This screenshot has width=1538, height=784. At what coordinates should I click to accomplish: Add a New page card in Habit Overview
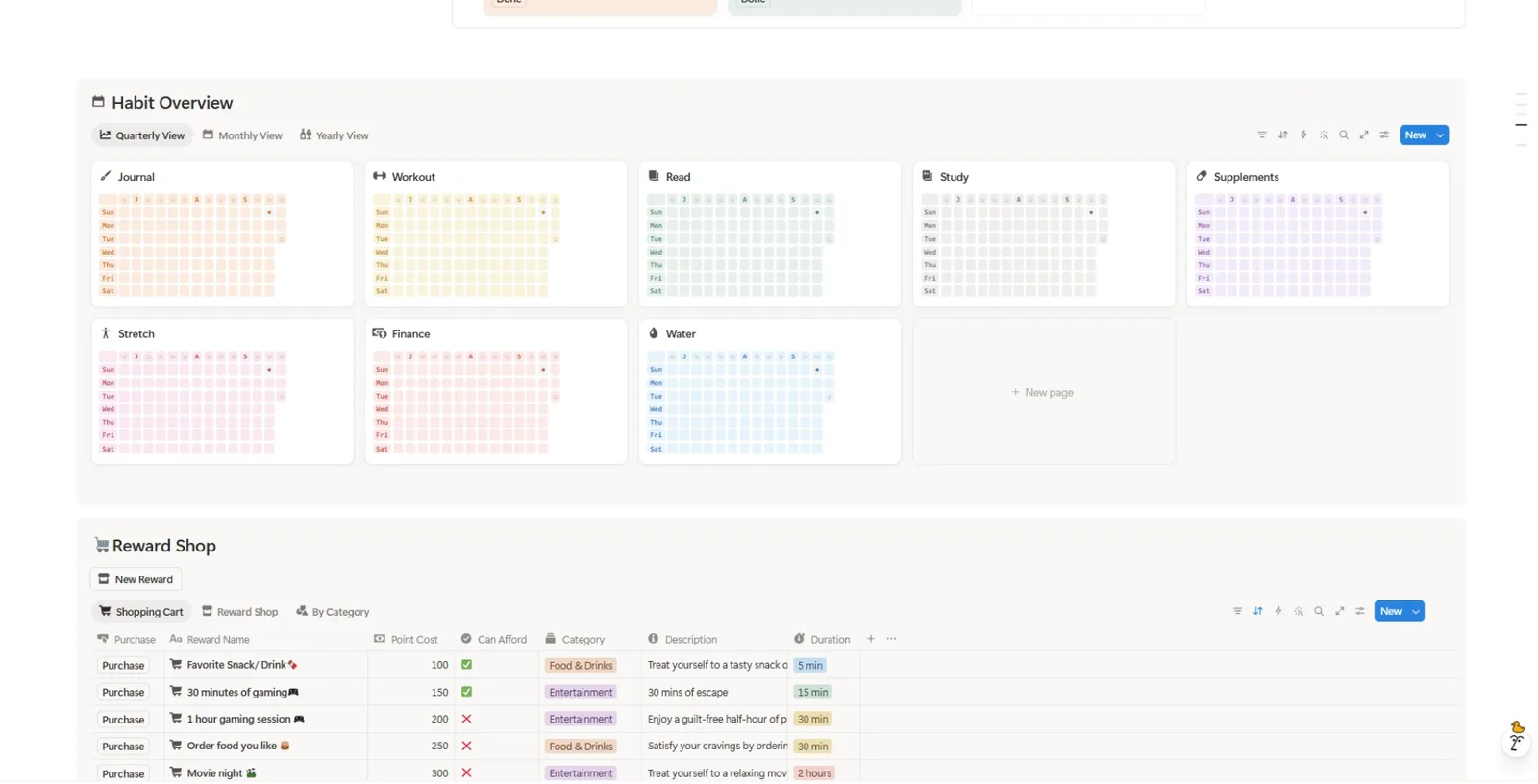tap(1043, 392)
